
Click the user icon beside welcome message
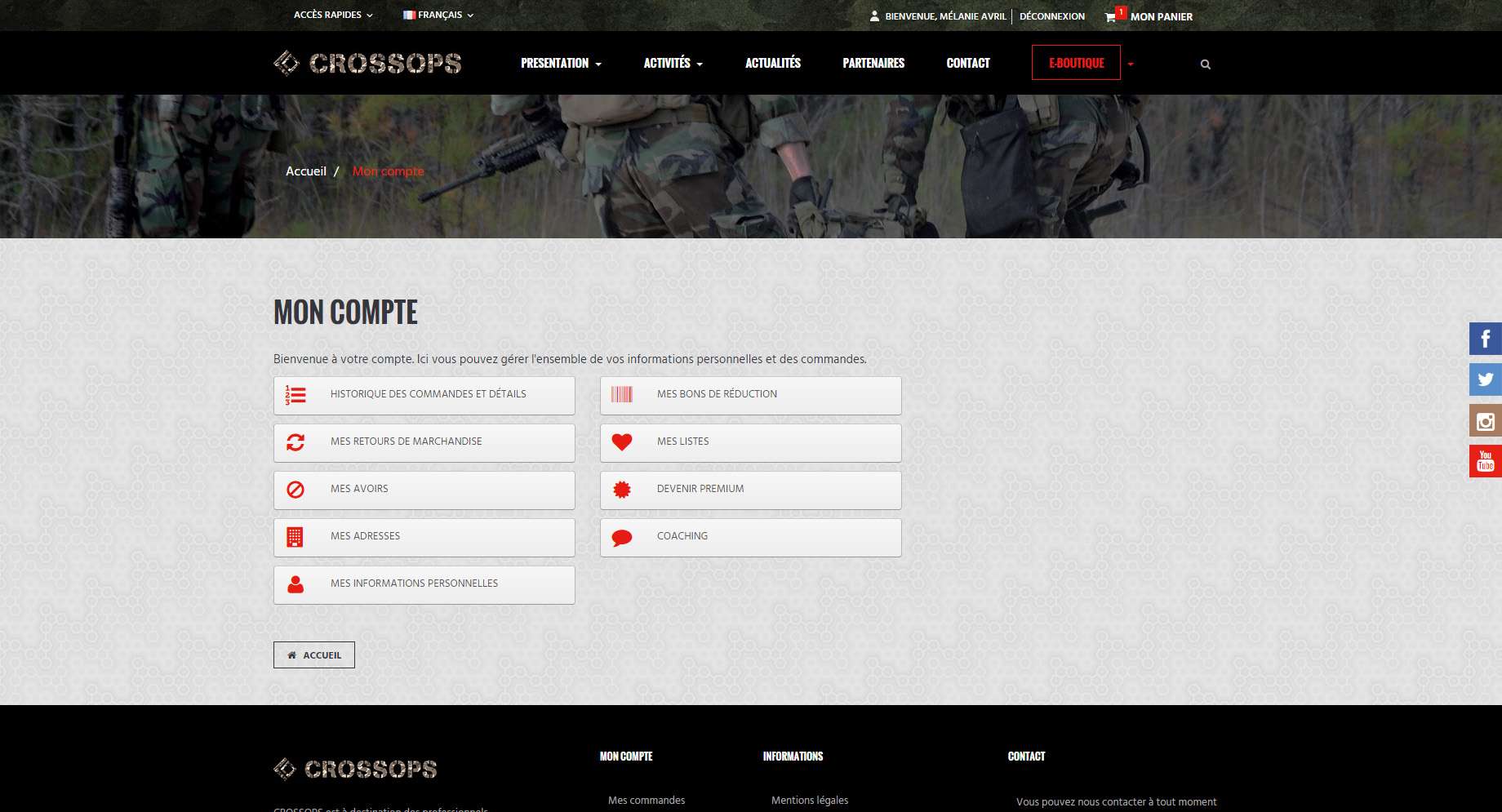(x=874, y=16)
